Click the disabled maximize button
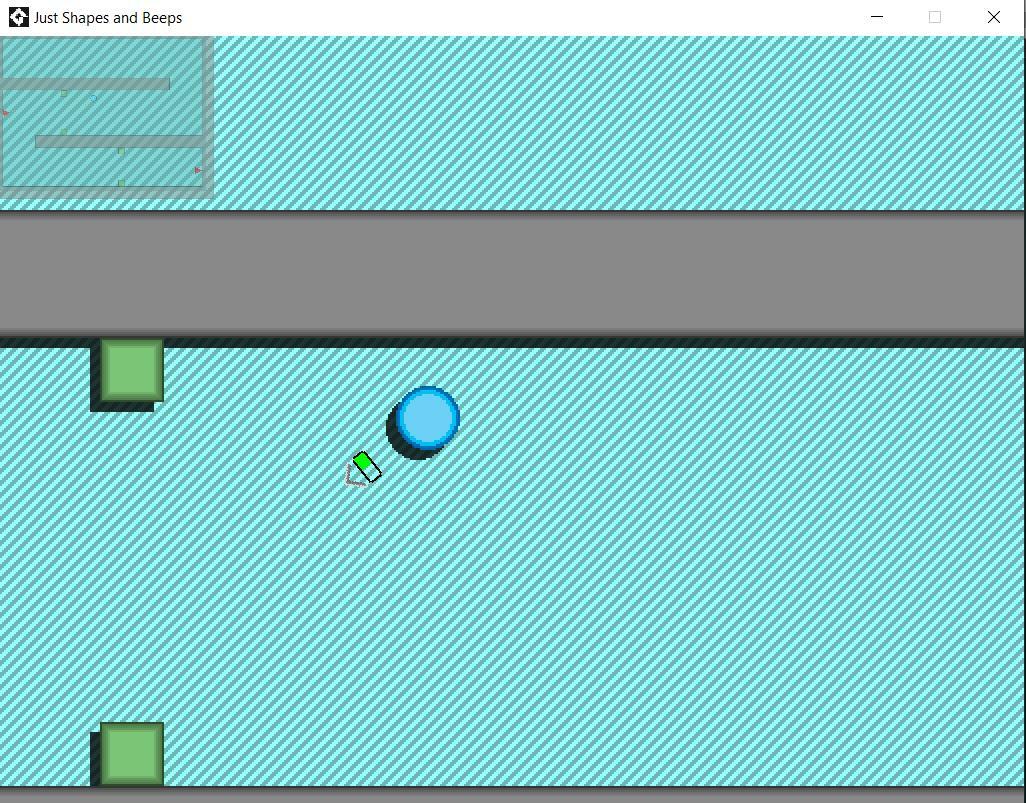Screen dimensions: 1026x803 tap(935, 17)
